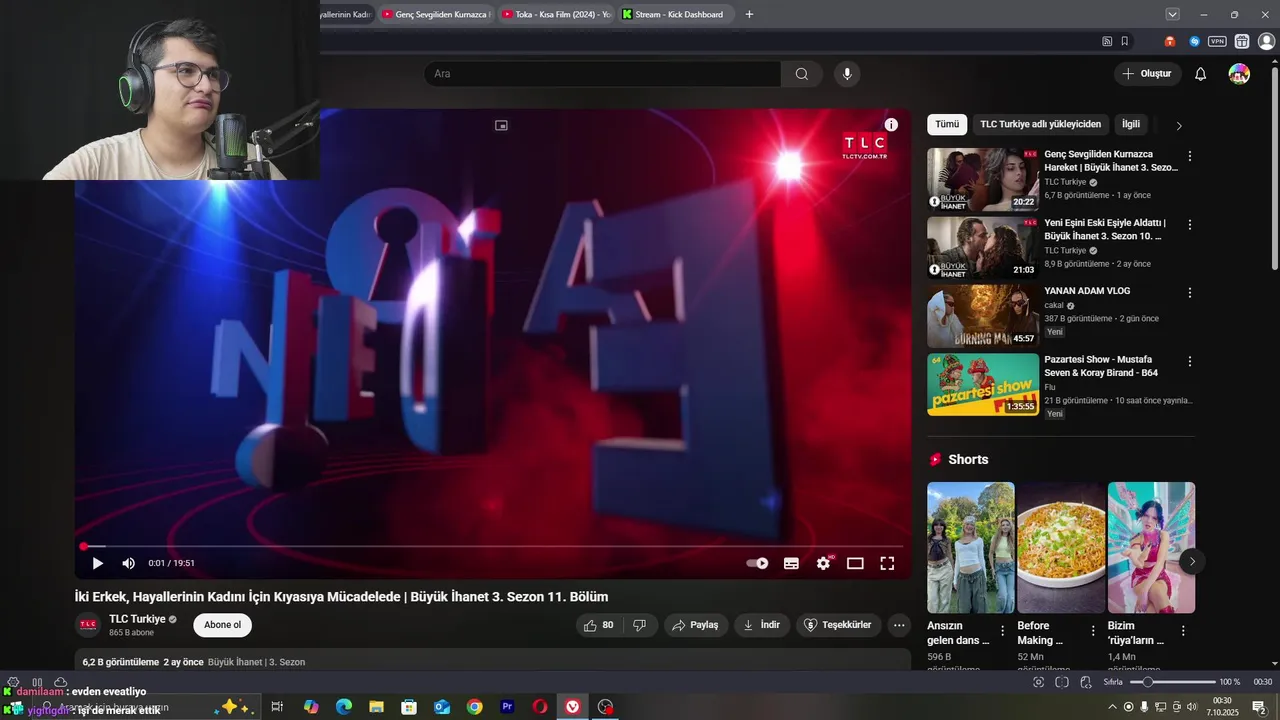The image size is (1280, 720).
Task: Click the search magnifier button
Action: [x=802, y=74]
